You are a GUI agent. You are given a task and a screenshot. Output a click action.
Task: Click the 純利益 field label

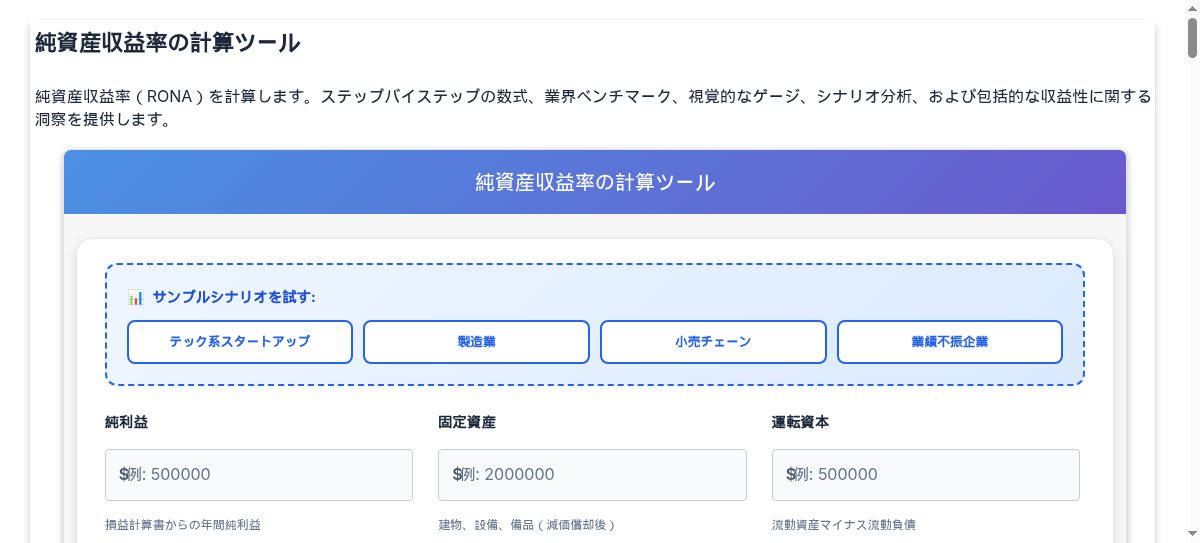[126, 422]
